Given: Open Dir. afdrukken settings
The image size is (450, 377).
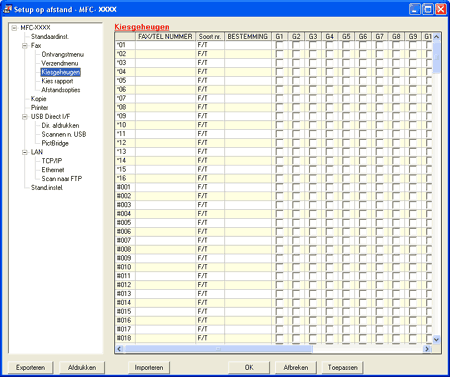Looking at the screenshot, I should point(60,125).
